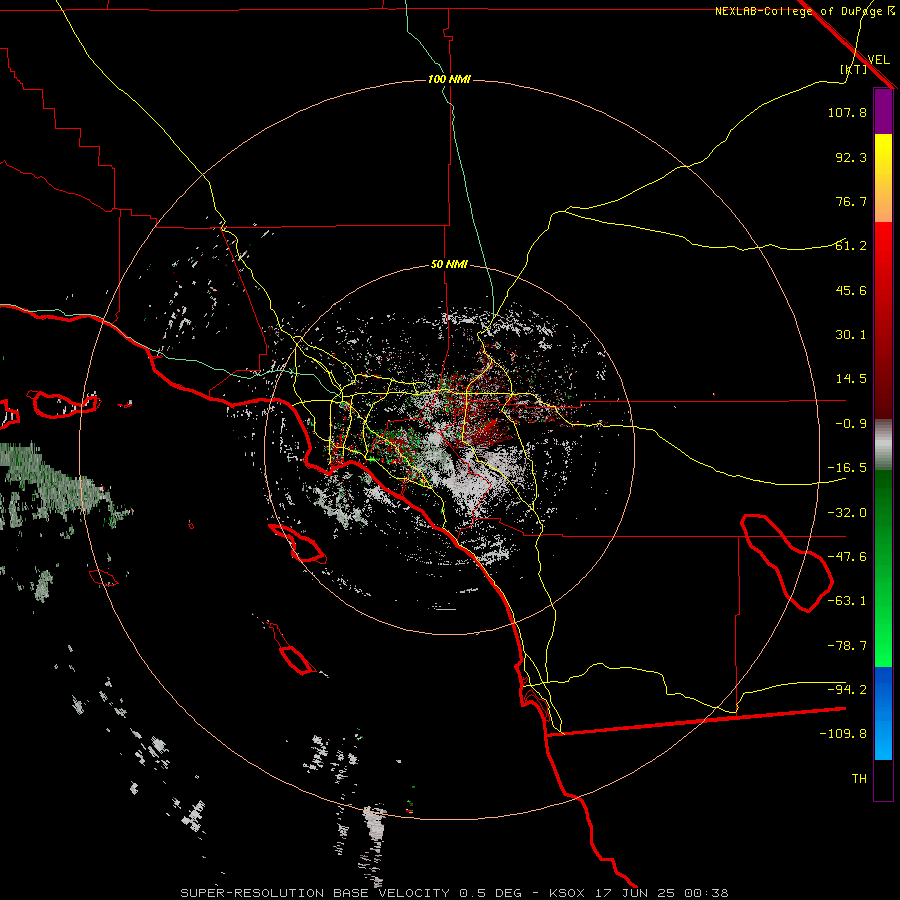The image size is (900, 900).
Task: Pick the gray near-zero segment of the color bar
Action: coord(883,445)
